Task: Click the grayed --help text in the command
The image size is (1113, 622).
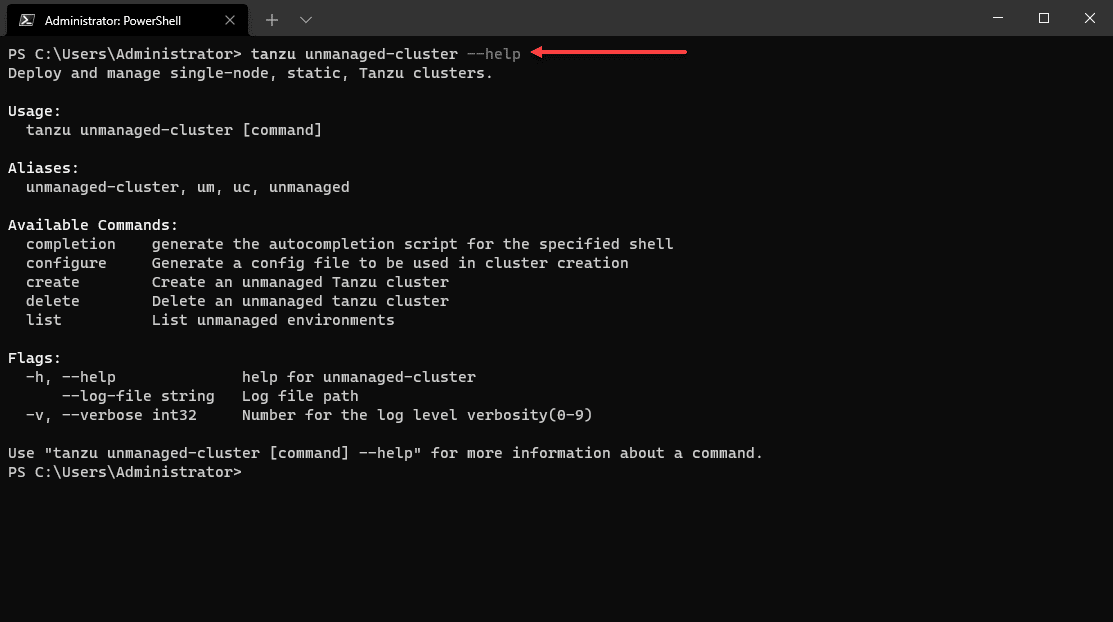Action: point(494,53)
